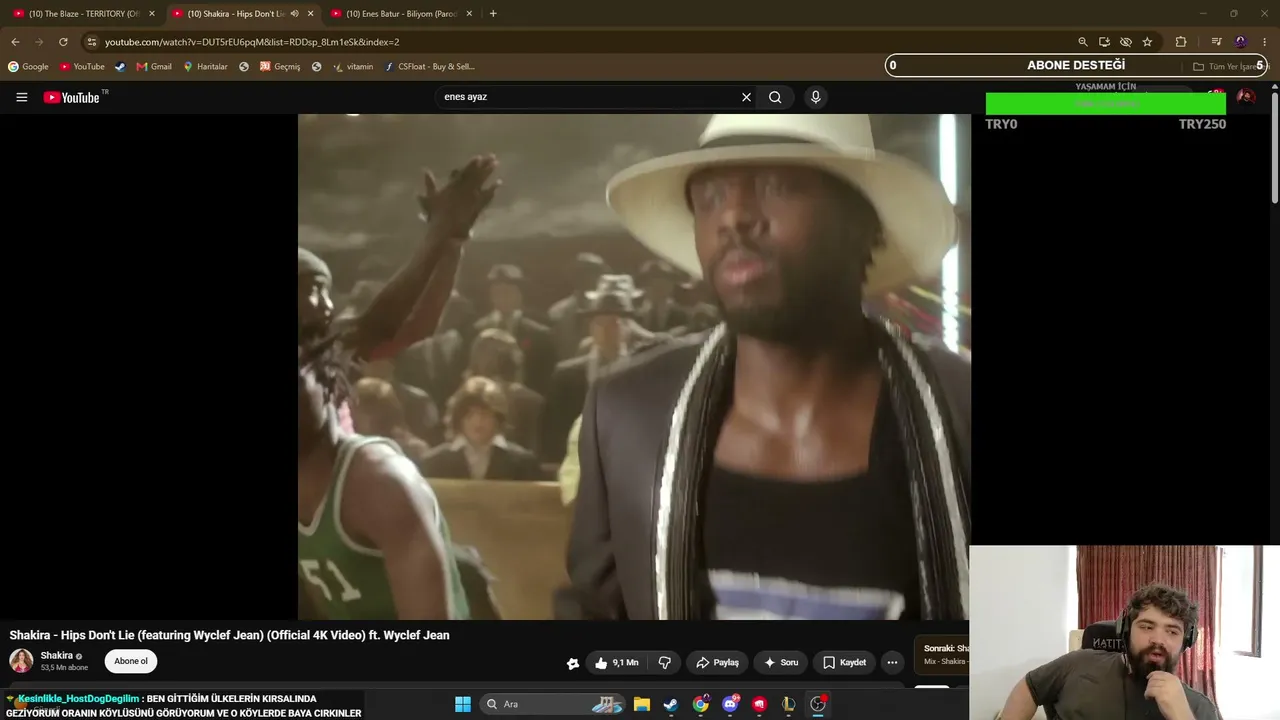The image size is (1280, 720).
Task: Open Steam from the taskbar
Action: tap(671, 704)
